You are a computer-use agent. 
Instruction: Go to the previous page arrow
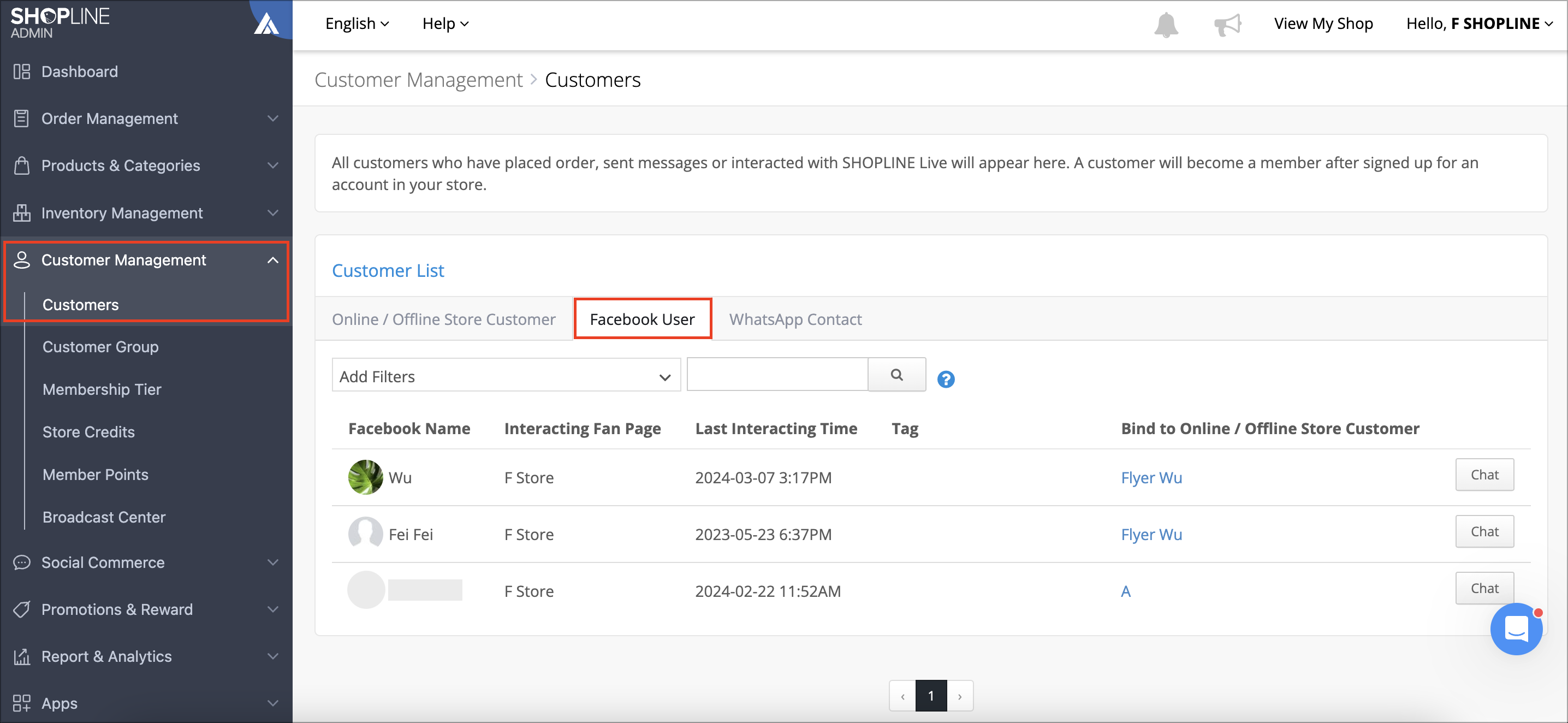click(902, 696)
